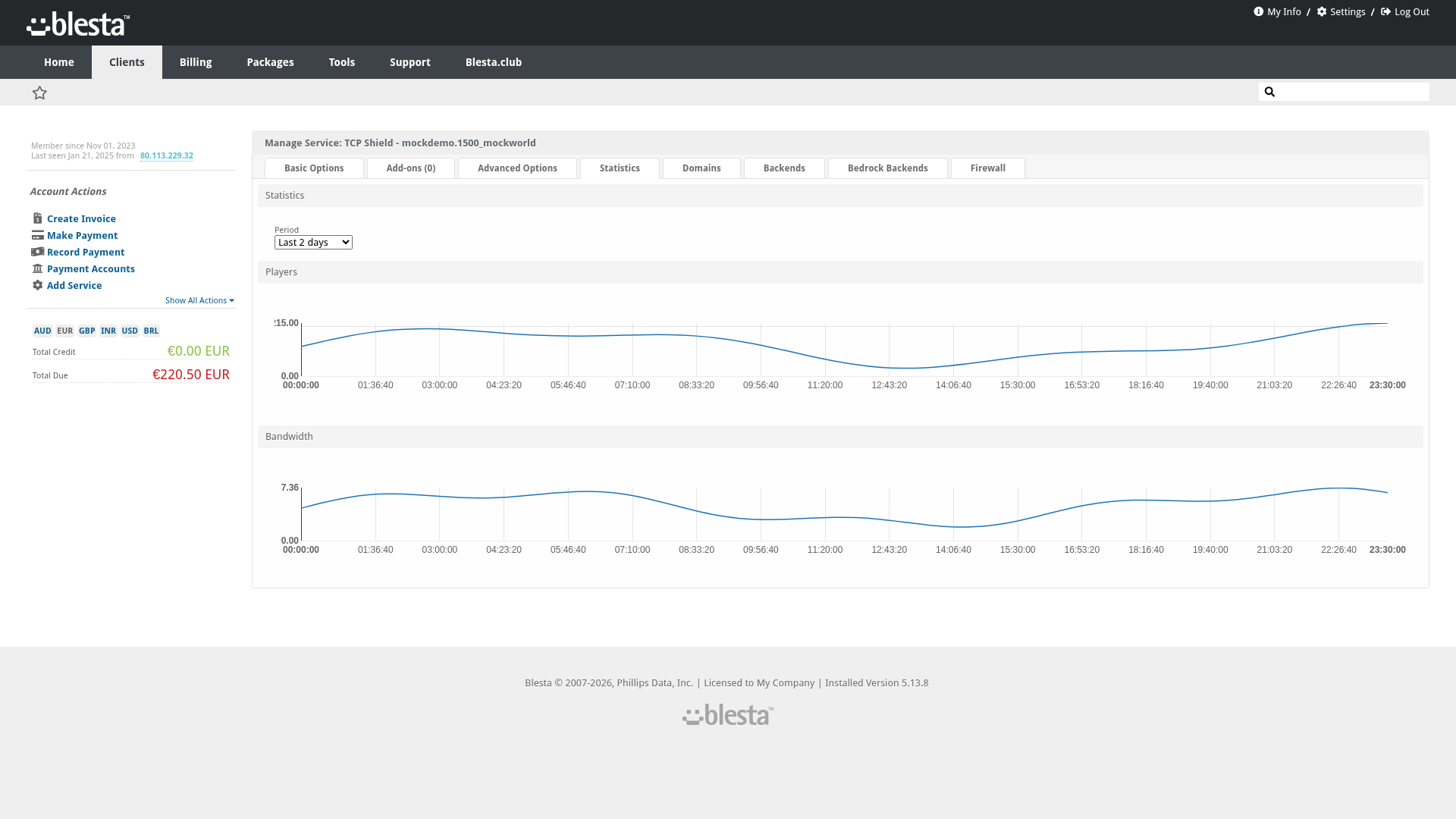
Task: Click Bandwidth chart 7.36 axis value
Action: click(x=290, y=488)
